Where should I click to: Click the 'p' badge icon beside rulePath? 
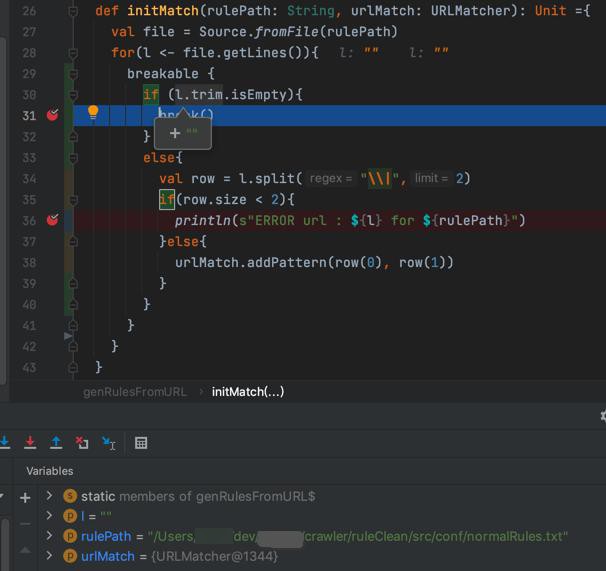click(70, 536)
